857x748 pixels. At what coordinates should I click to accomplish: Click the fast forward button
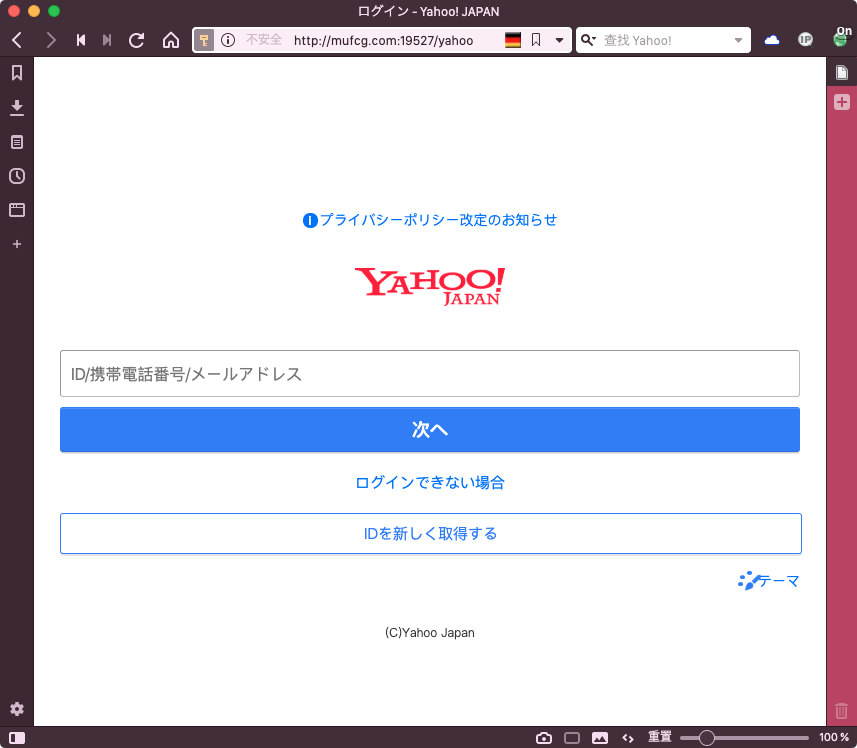click(107, 40)
